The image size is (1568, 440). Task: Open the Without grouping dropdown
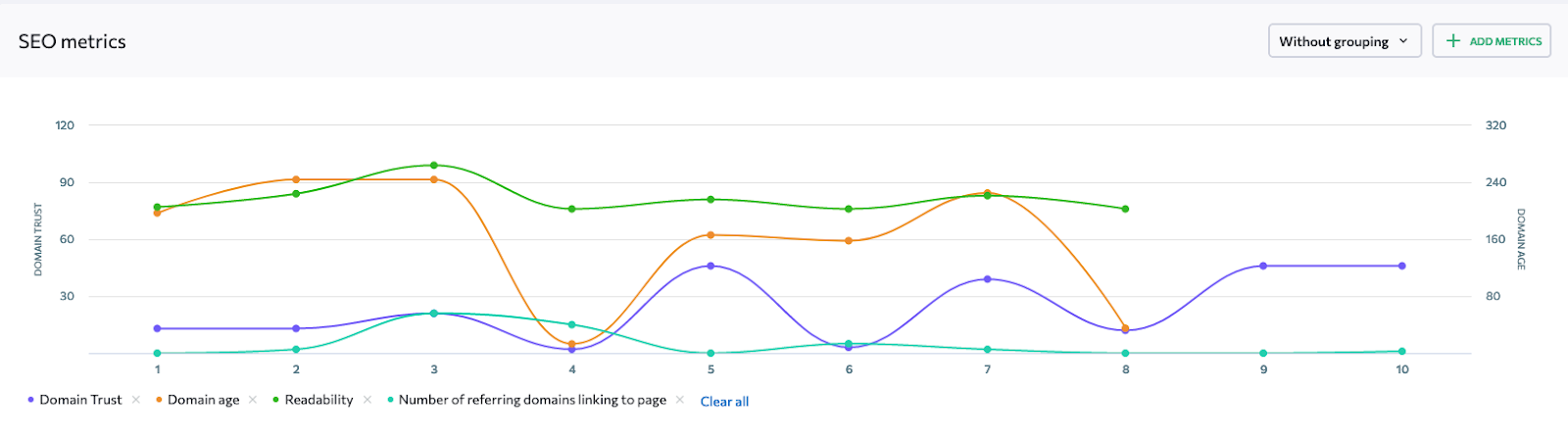(x=1345, y=41)
